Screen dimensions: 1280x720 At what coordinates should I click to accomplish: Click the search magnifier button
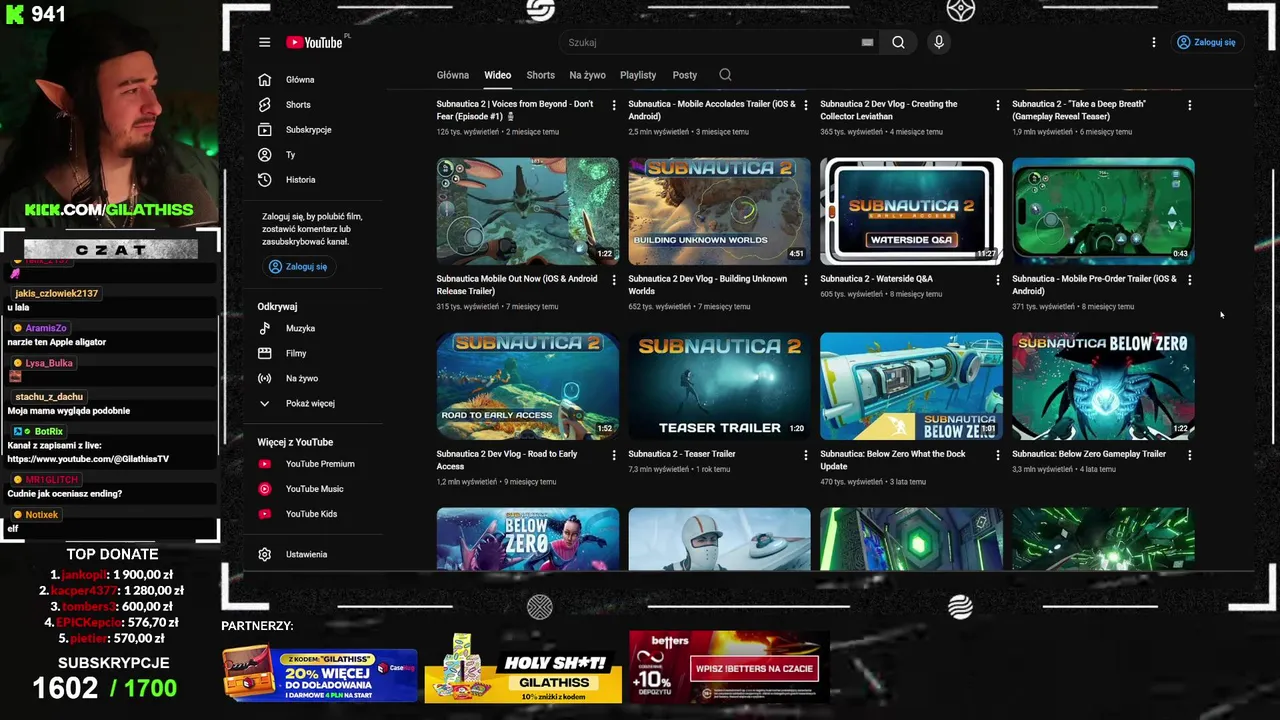(x=898, y=42)
